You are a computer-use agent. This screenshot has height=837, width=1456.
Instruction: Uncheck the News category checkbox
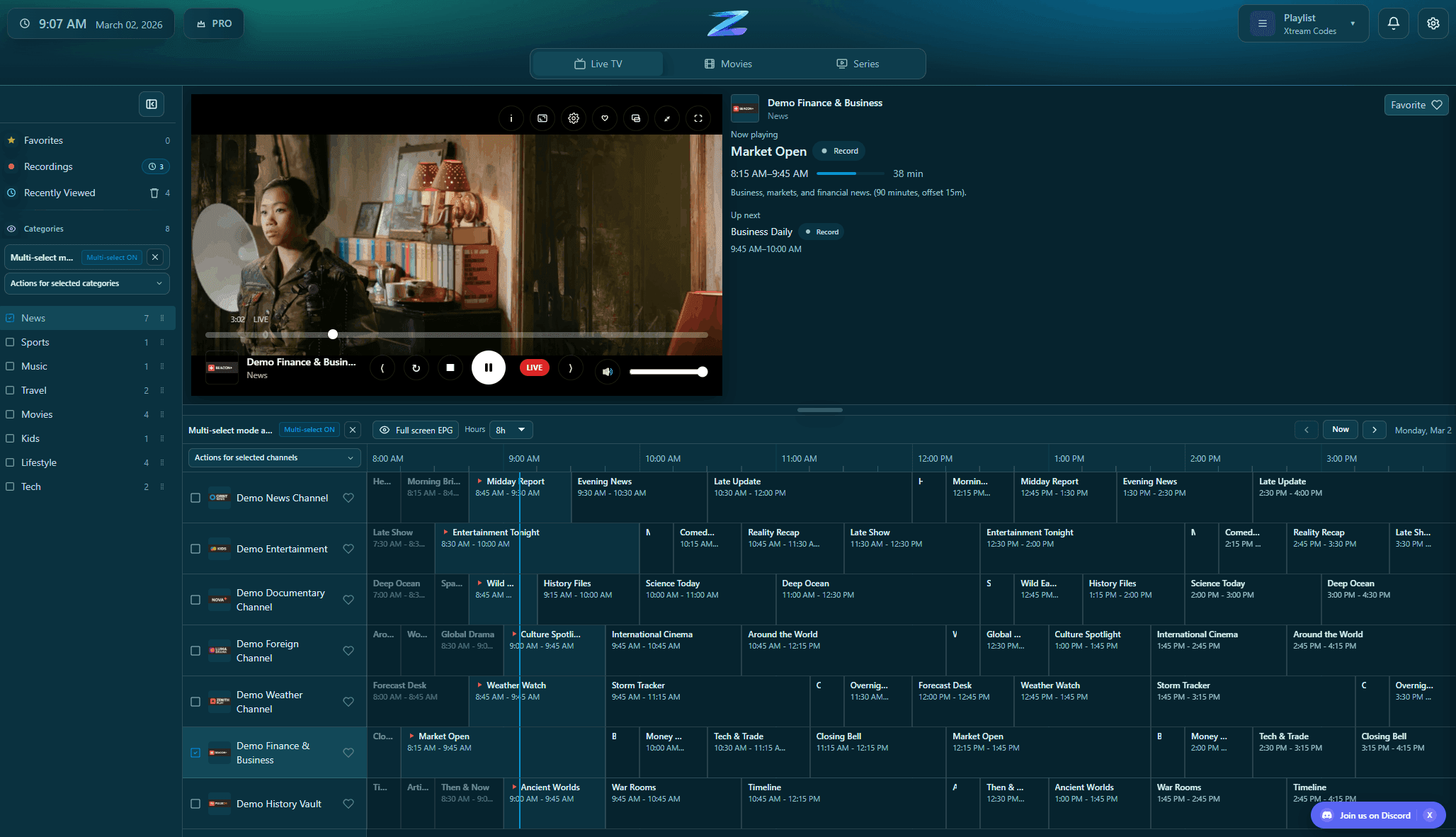point(11,318)
